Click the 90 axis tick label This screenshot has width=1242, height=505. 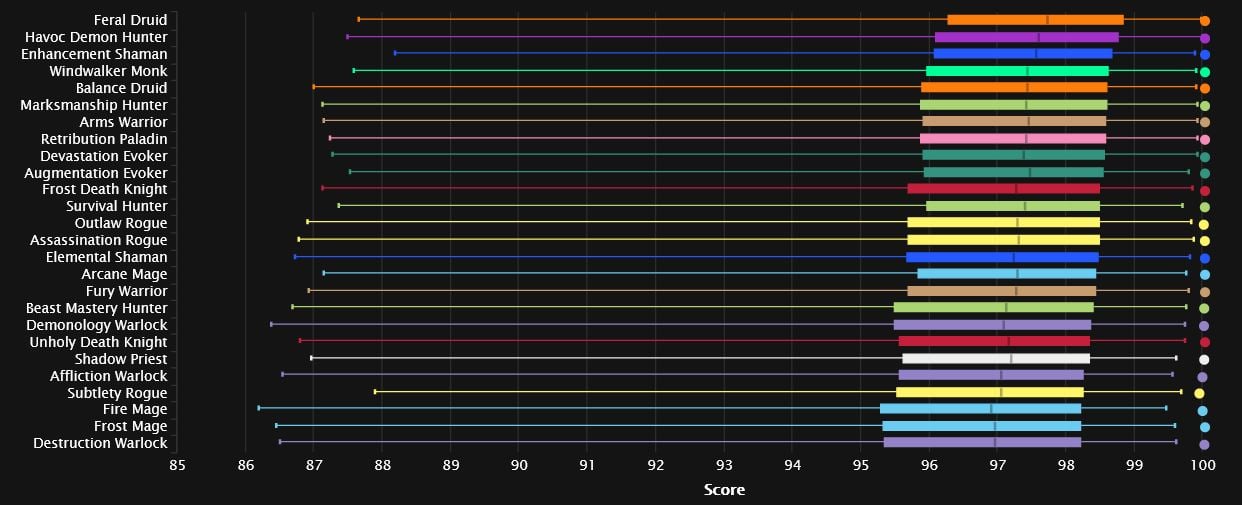[x=519, y=465]
